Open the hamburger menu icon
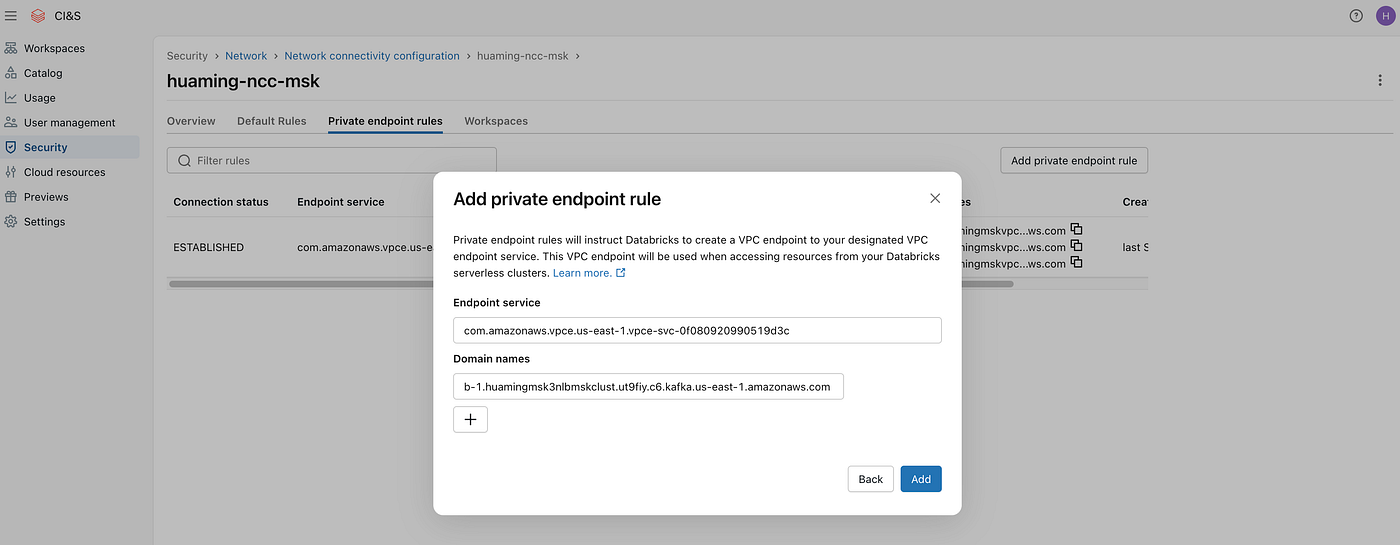 [x=11, y=15]
